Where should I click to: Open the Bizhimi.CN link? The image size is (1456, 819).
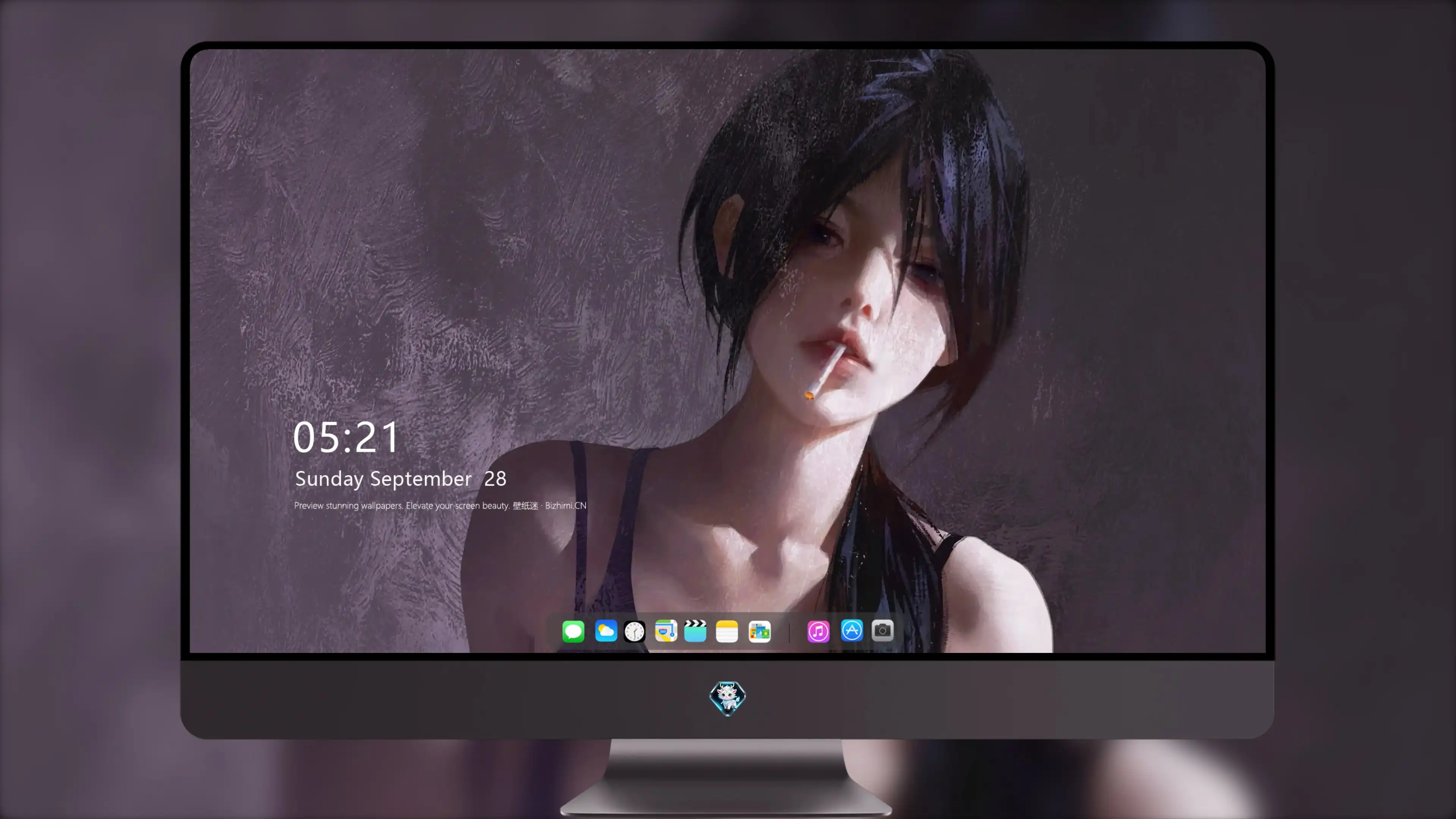pos(566,506)
